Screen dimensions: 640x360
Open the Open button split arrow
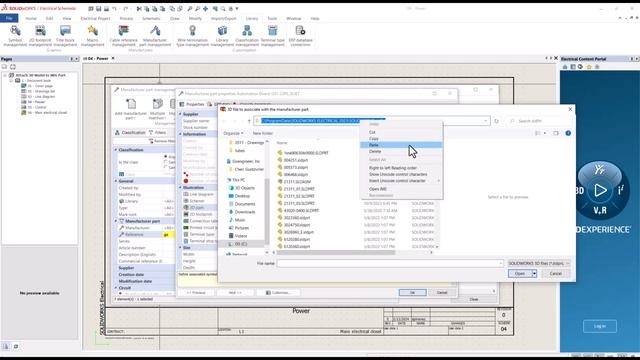click(x=534, y=273)
